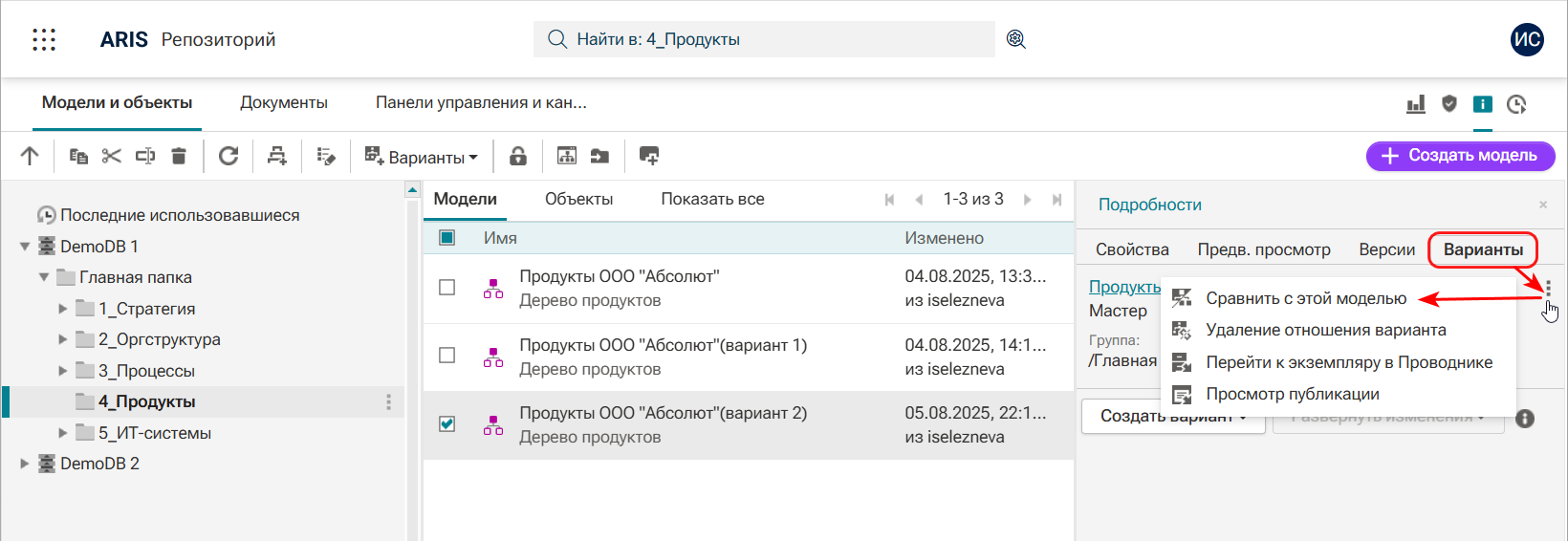
Task: Click the Создать модель button
Action: click(x=1460, y=156)
